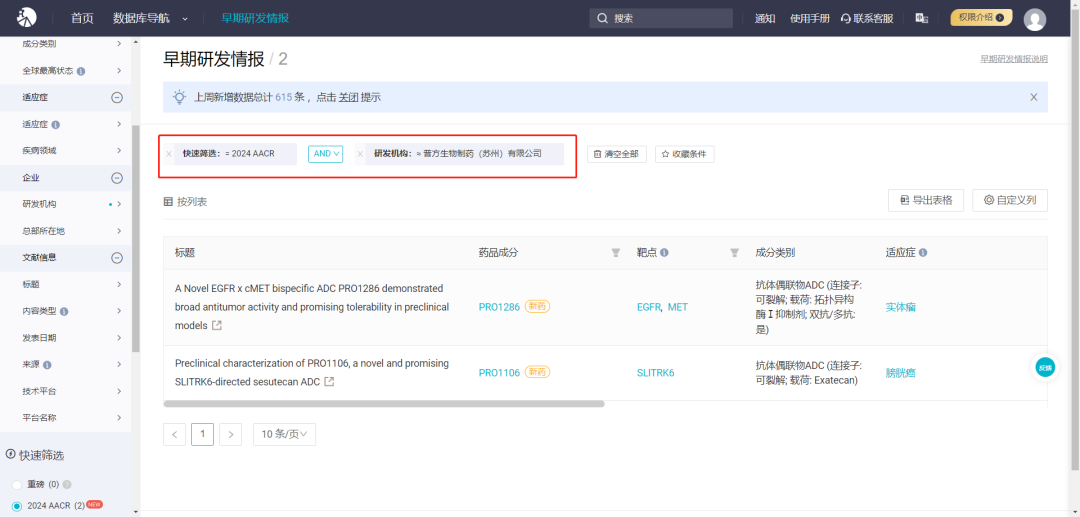Open the user avatar menu
1080x517 pixels.
pyautogui.click(x=1035, y=19)
